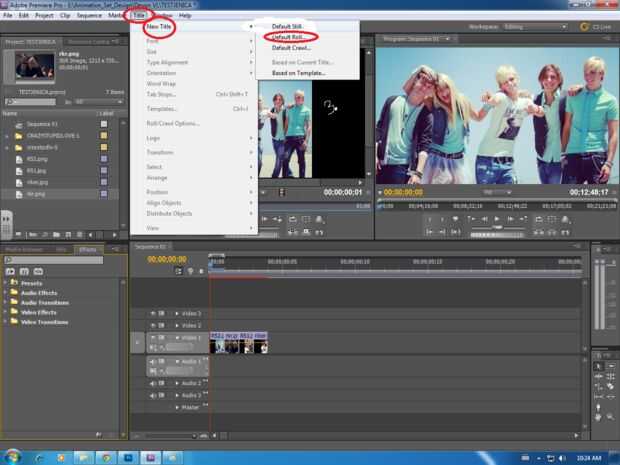Viewport: 620px width, 465px height.
Task: Toggle Video 2 track eye visibility
Action: (153, 325)
